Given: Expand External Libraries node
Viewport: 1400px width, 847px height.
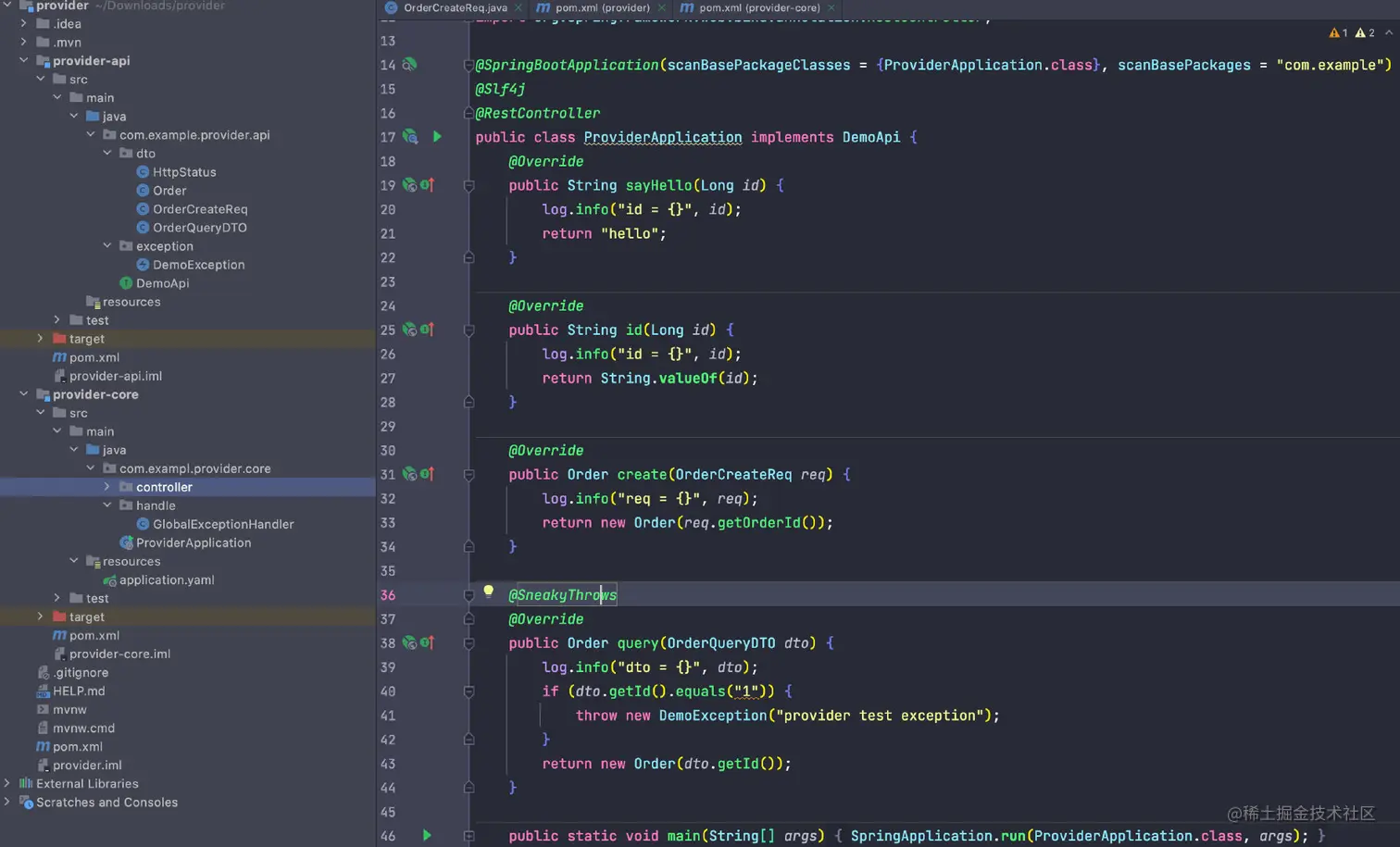Looking at the screenshot, I should (x=7, y=783).
